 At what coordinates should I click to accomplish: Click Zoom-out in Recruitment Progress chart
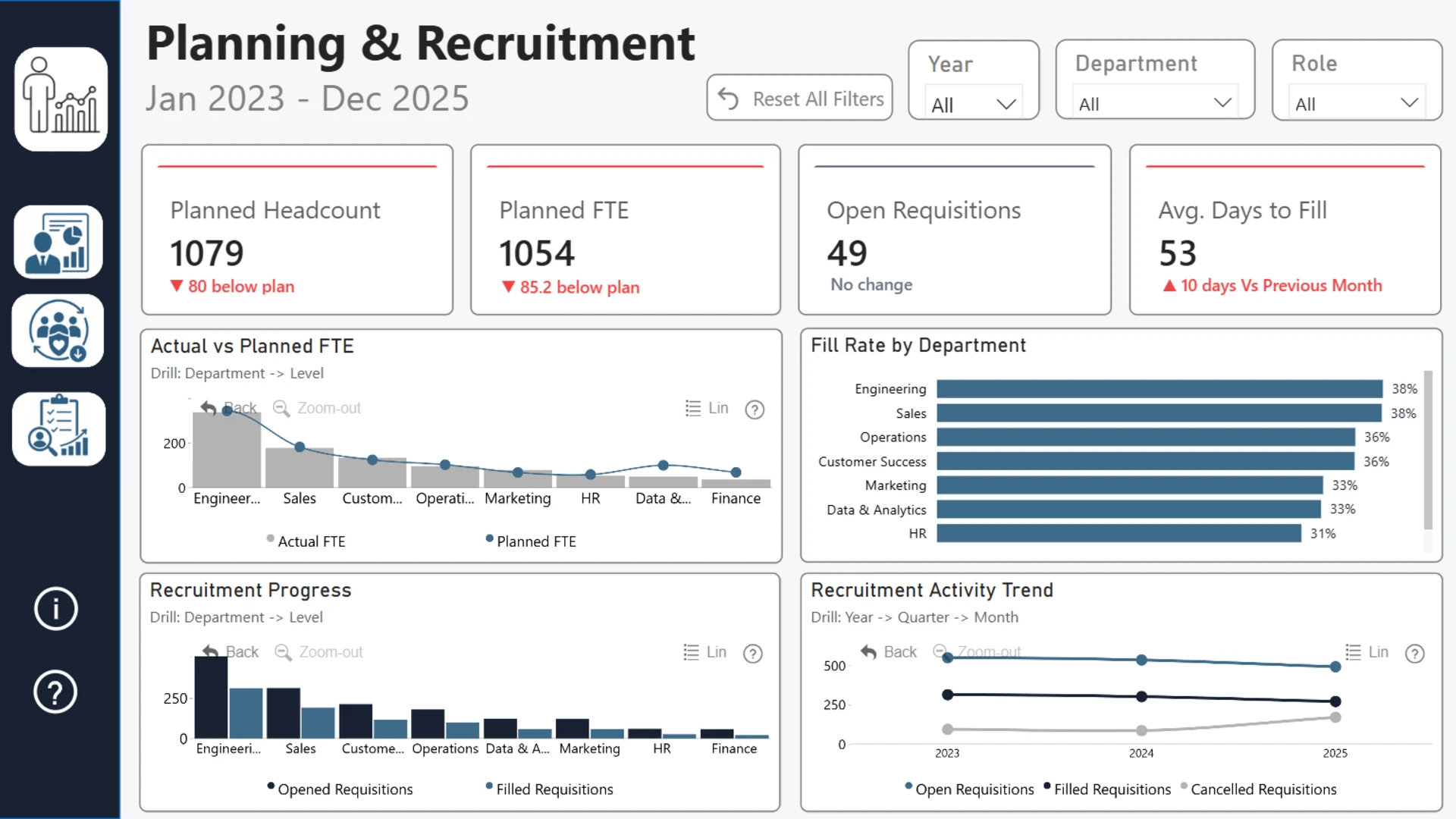(318, 652)
